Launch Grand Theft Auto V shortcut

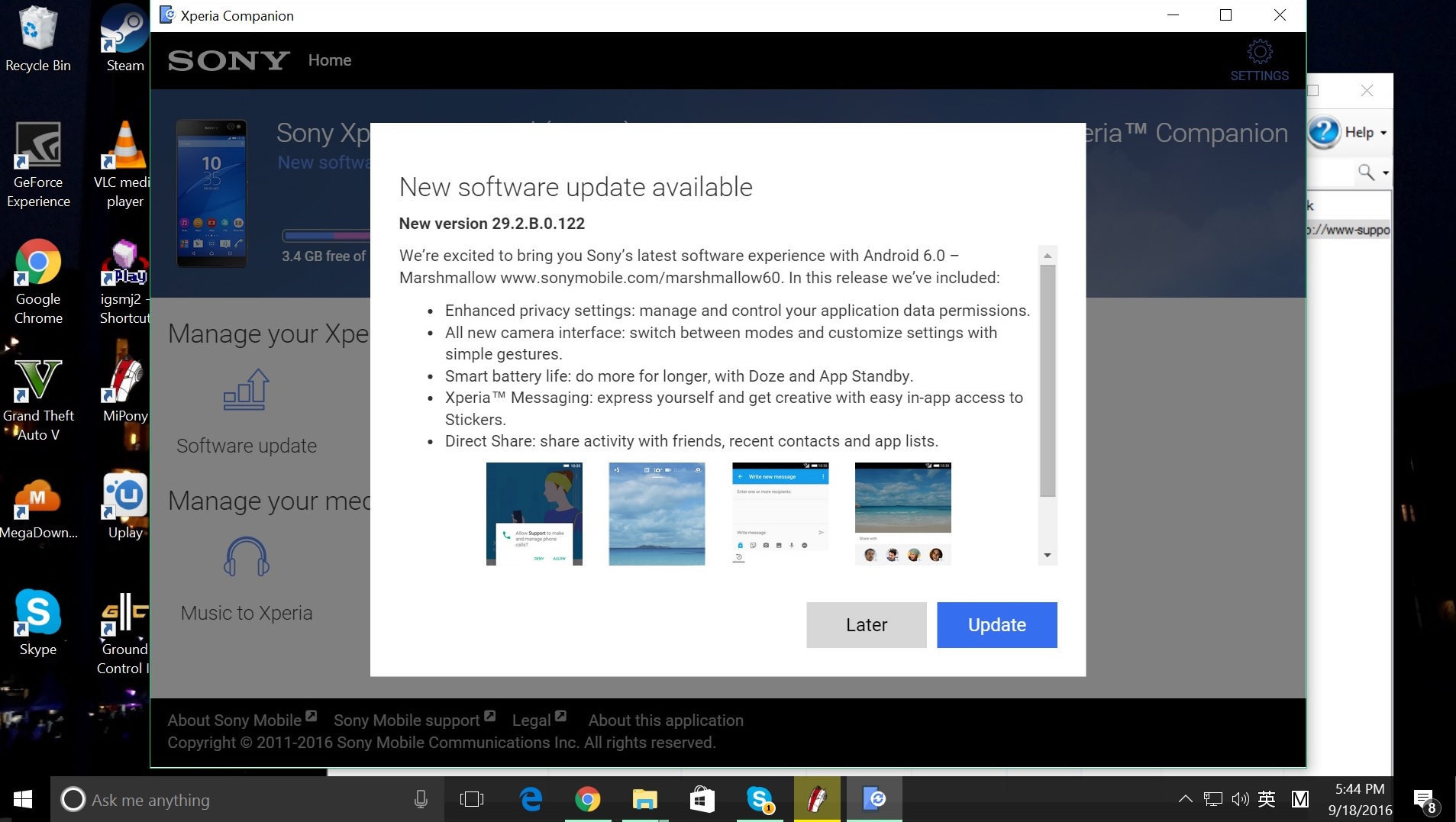37,400
